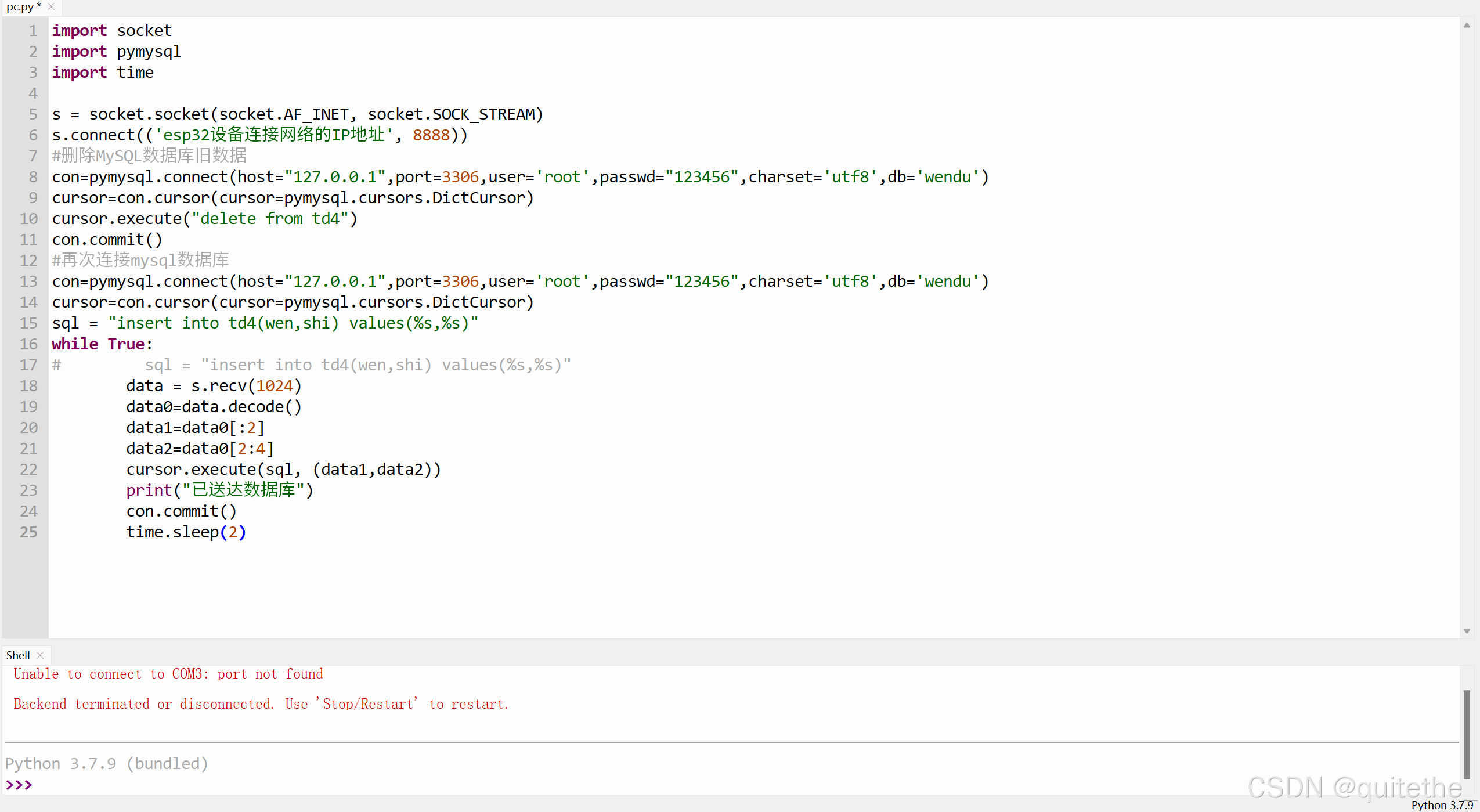
Task: Click editor scrollbar down arrow
Action: tap(1467, 631)
